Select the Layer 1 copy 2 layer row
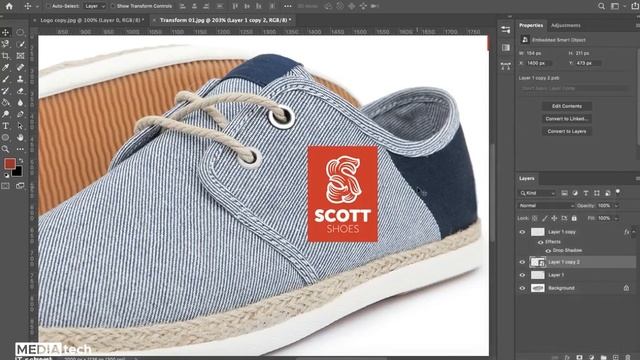 coord(576,262)
